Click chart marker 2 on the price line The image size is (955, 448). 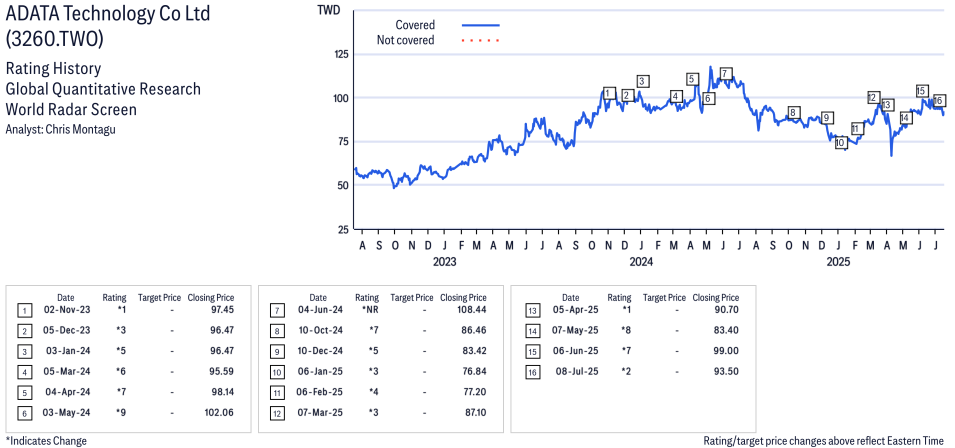click(x=627, y=95)
